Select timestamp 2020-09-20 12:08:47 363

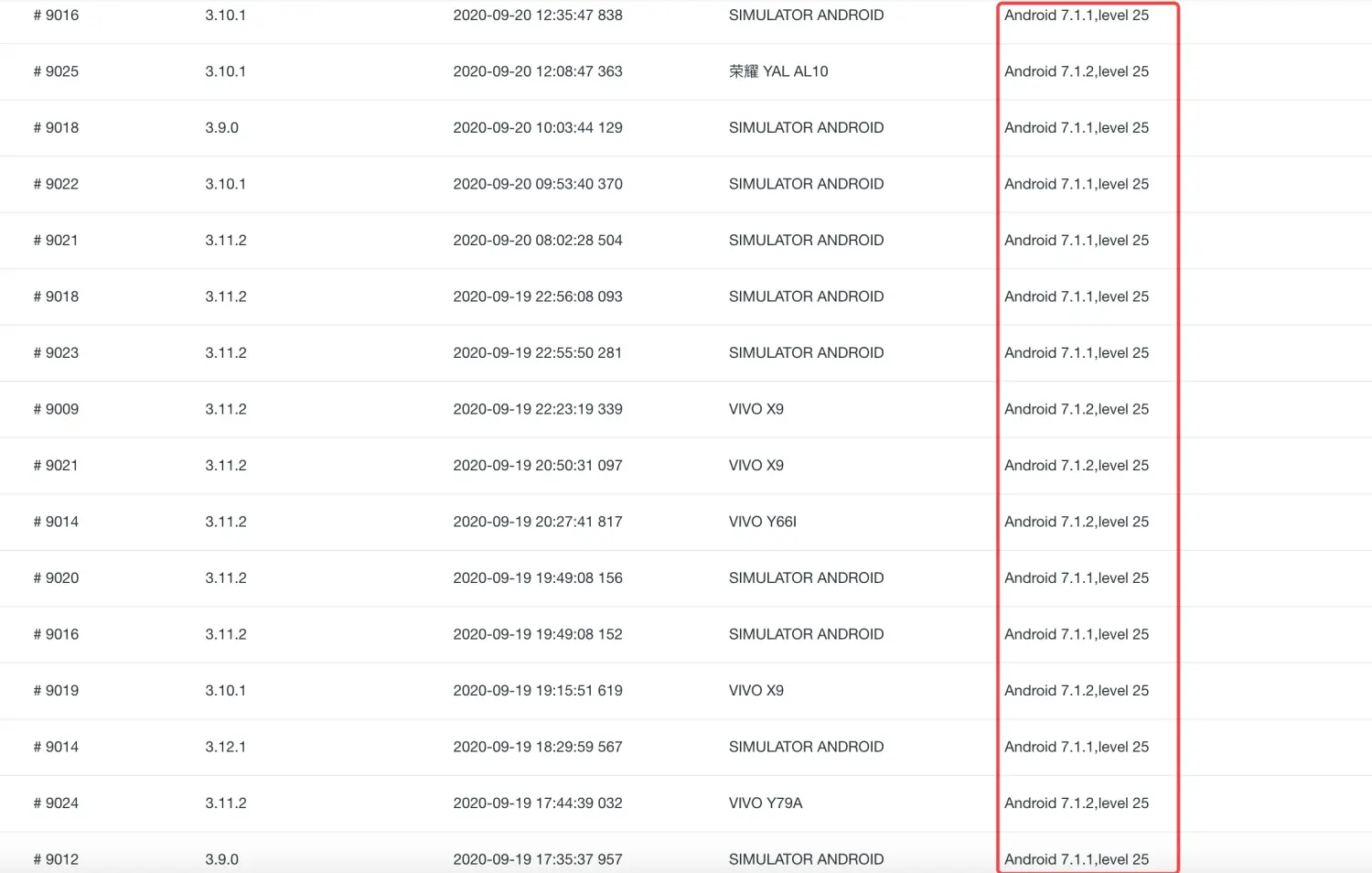coord(538,71)
